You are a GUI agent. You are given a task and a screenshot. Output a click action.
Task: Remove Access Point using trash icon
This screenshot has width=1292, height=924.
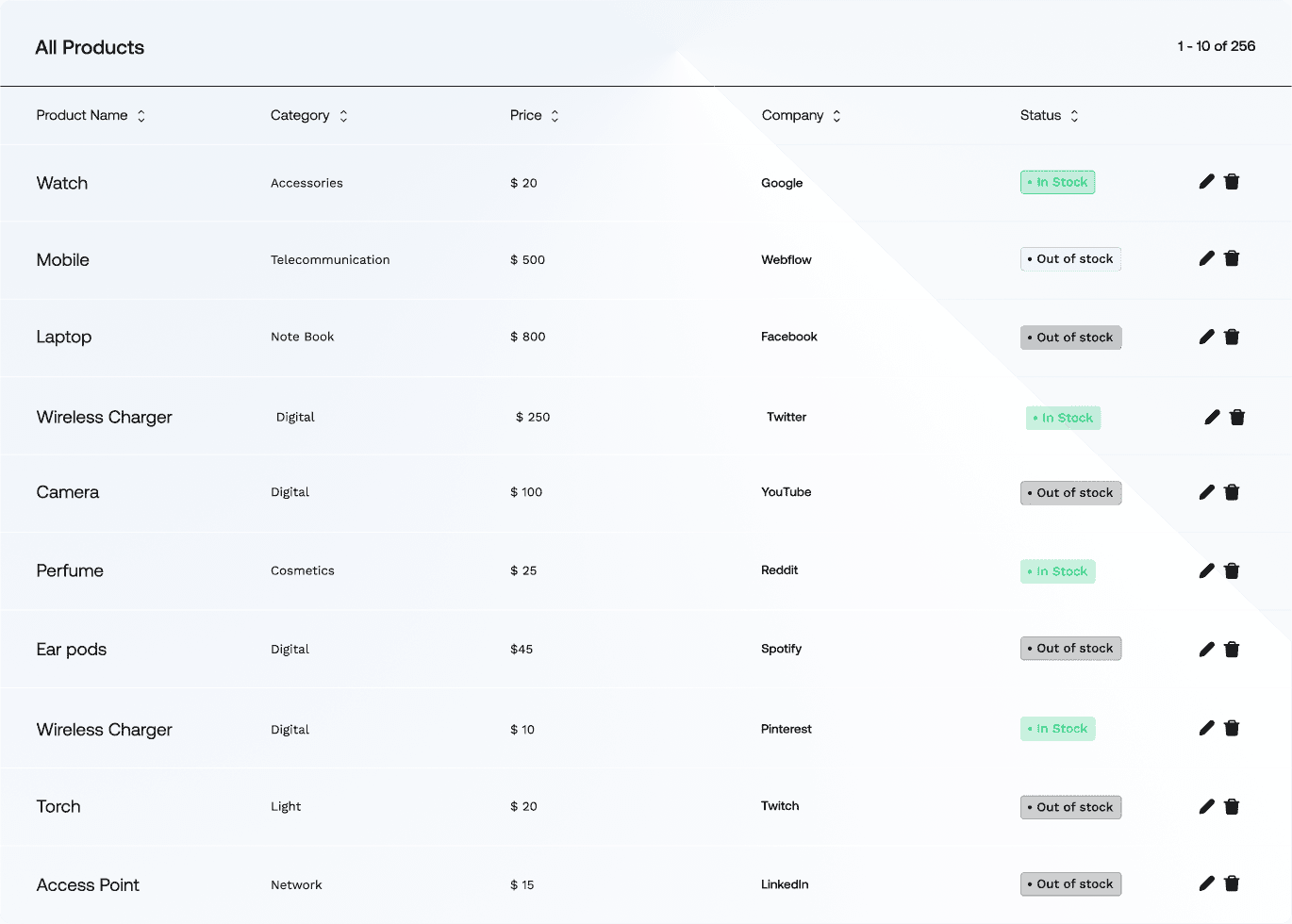pos(1232,883)
